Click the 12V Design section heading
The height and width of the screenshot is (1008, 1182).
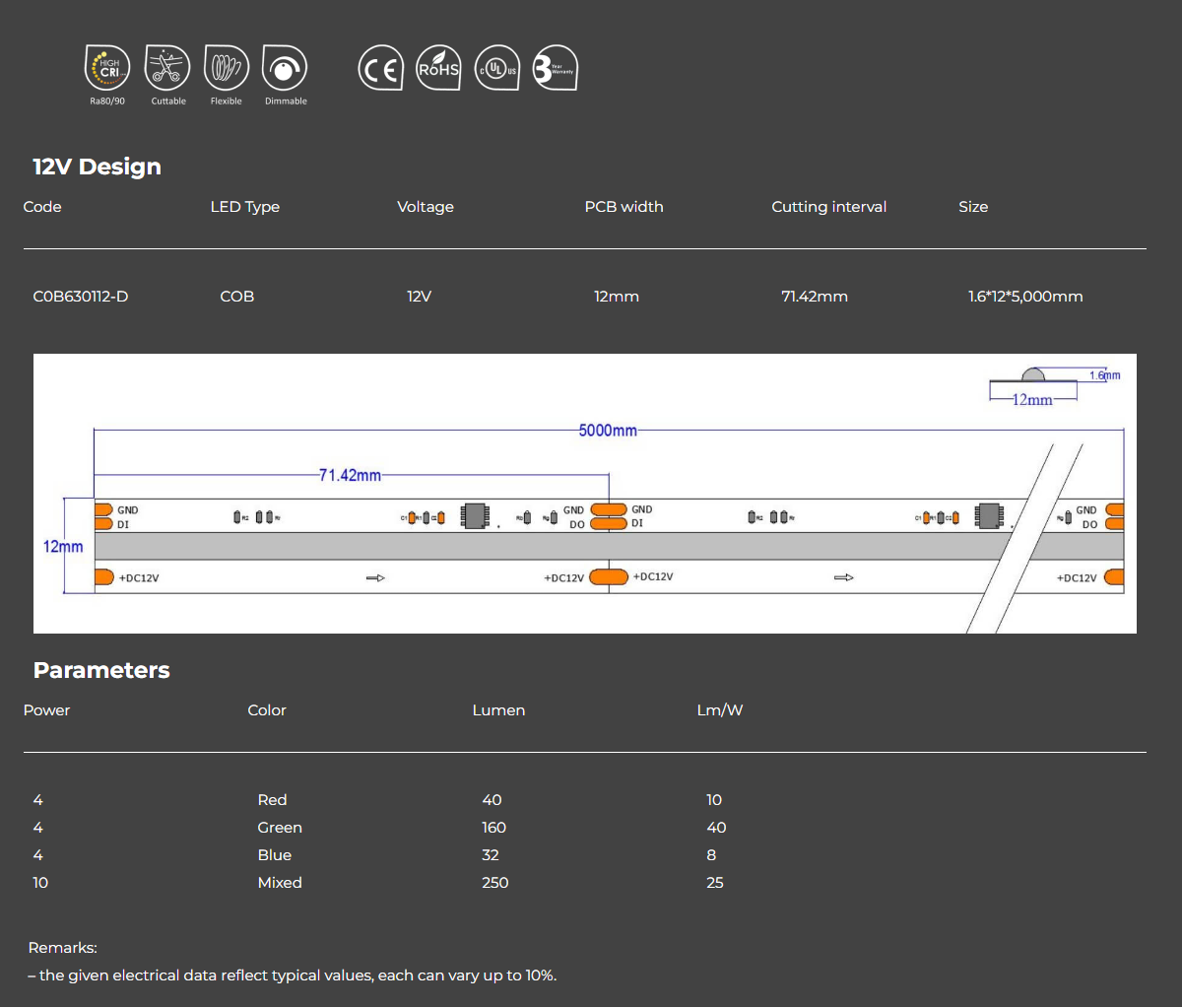pos(97,167)
